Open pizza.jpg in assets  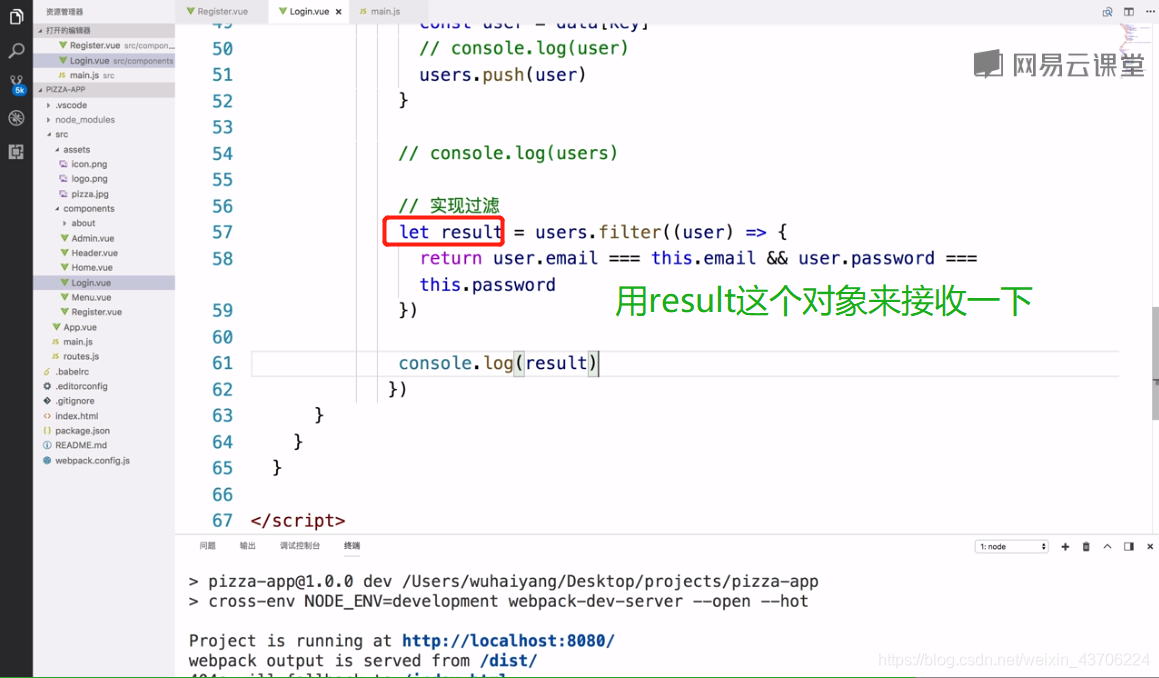point(103,194)
